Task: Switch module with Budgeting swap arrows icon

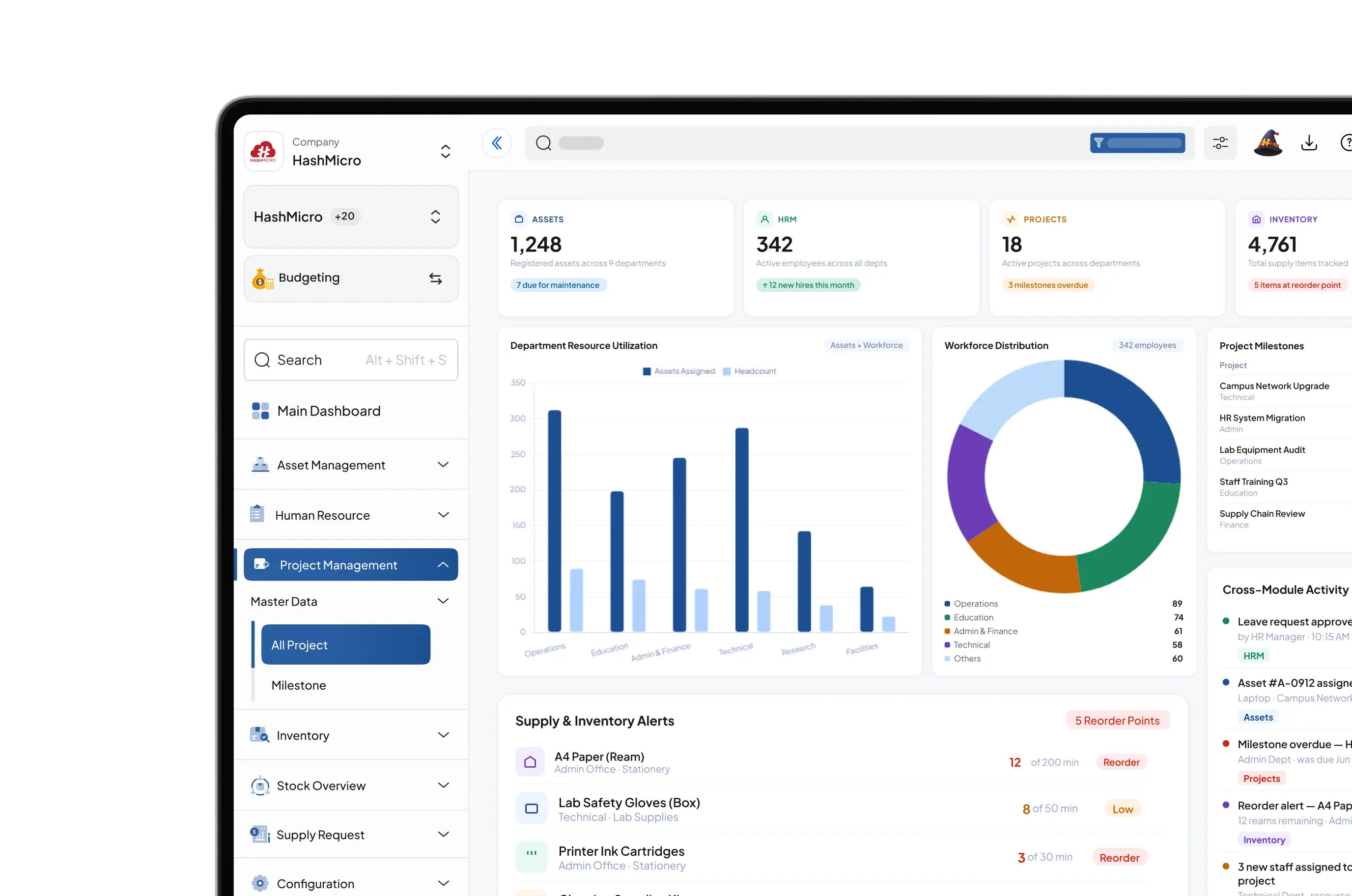Action: pos(435,279)
